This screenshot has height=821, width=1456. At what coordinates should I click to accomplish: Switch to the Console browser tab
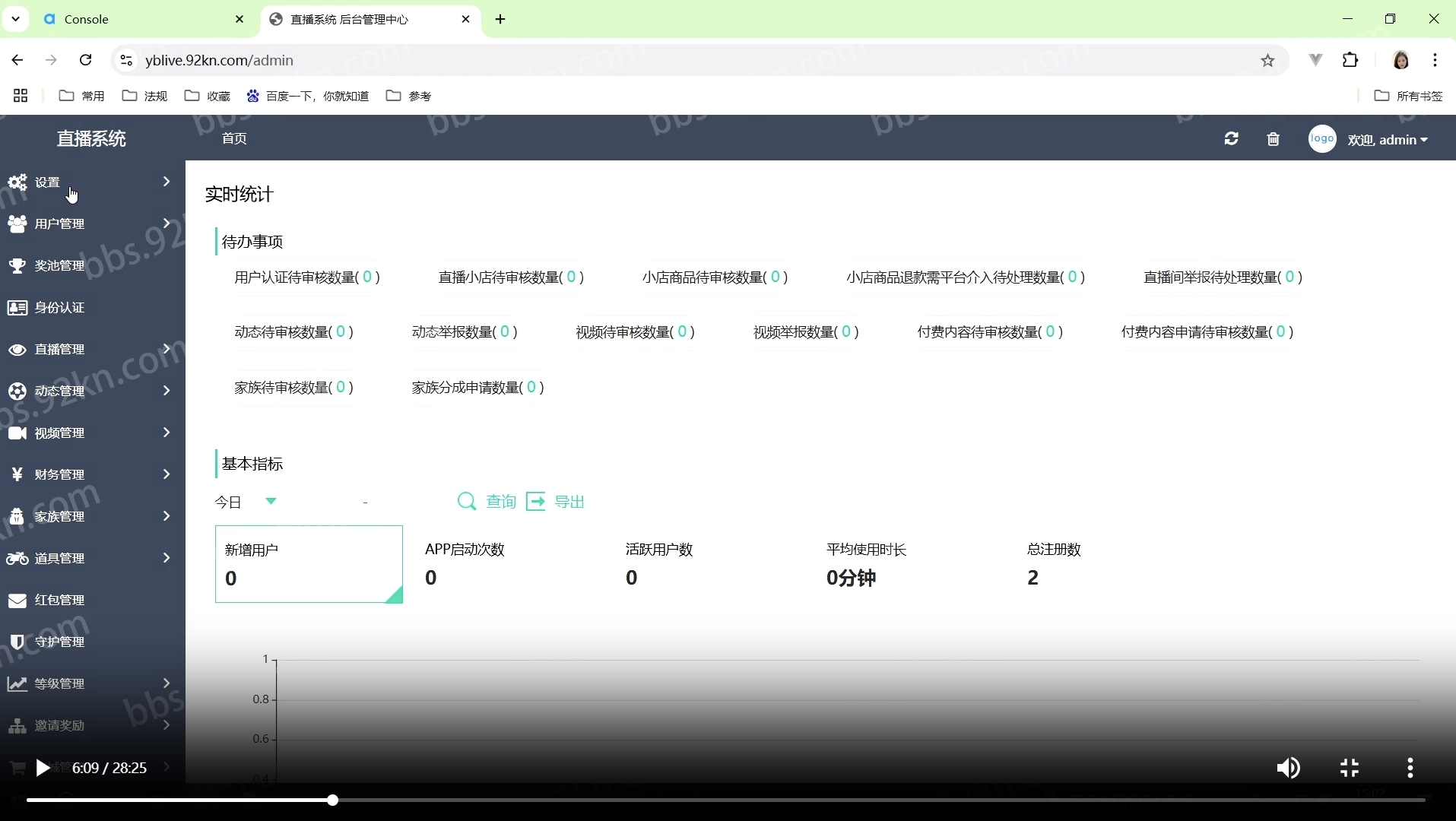[x=143, y=19]
